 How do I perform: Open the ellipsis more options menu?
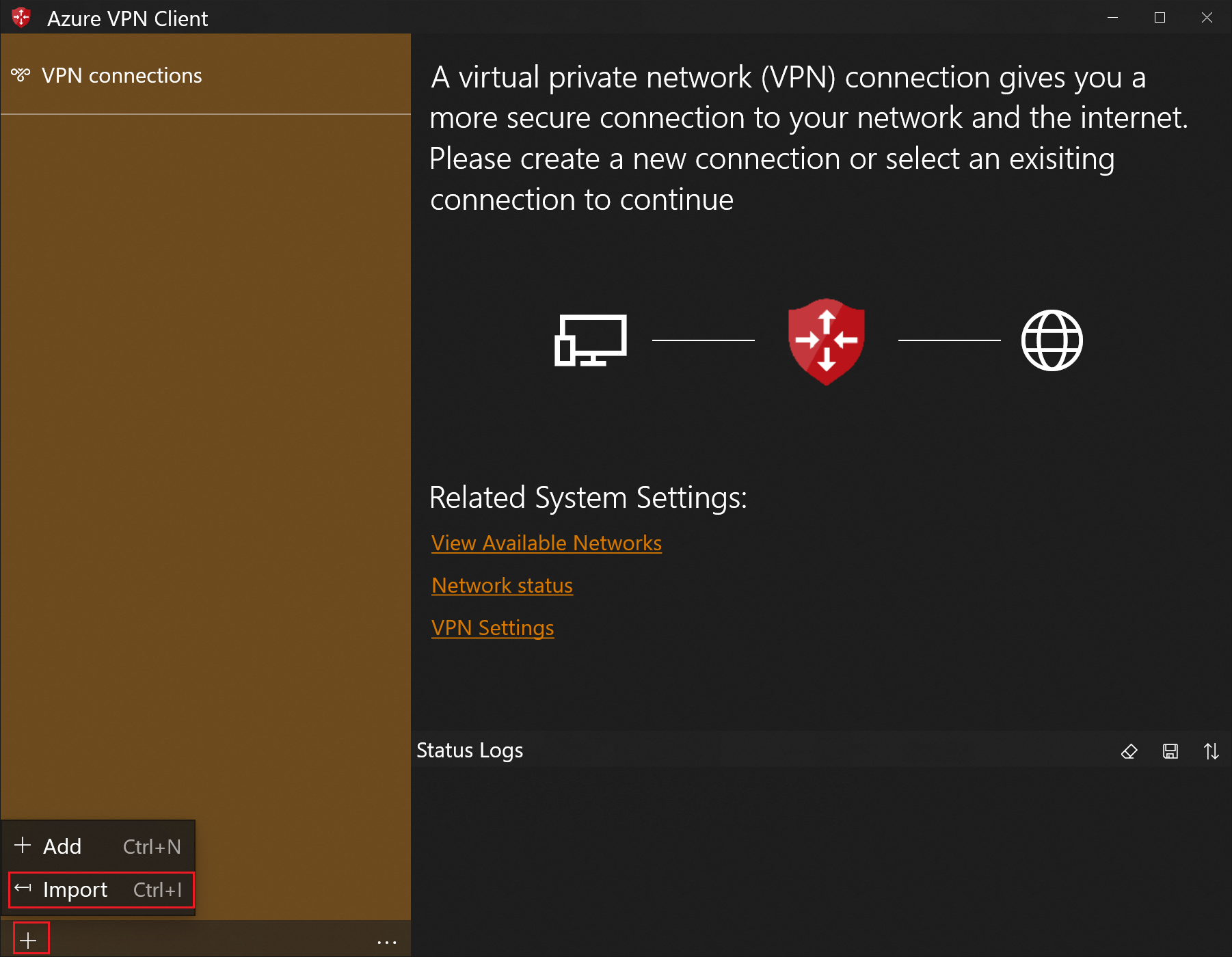coord(387,942)
